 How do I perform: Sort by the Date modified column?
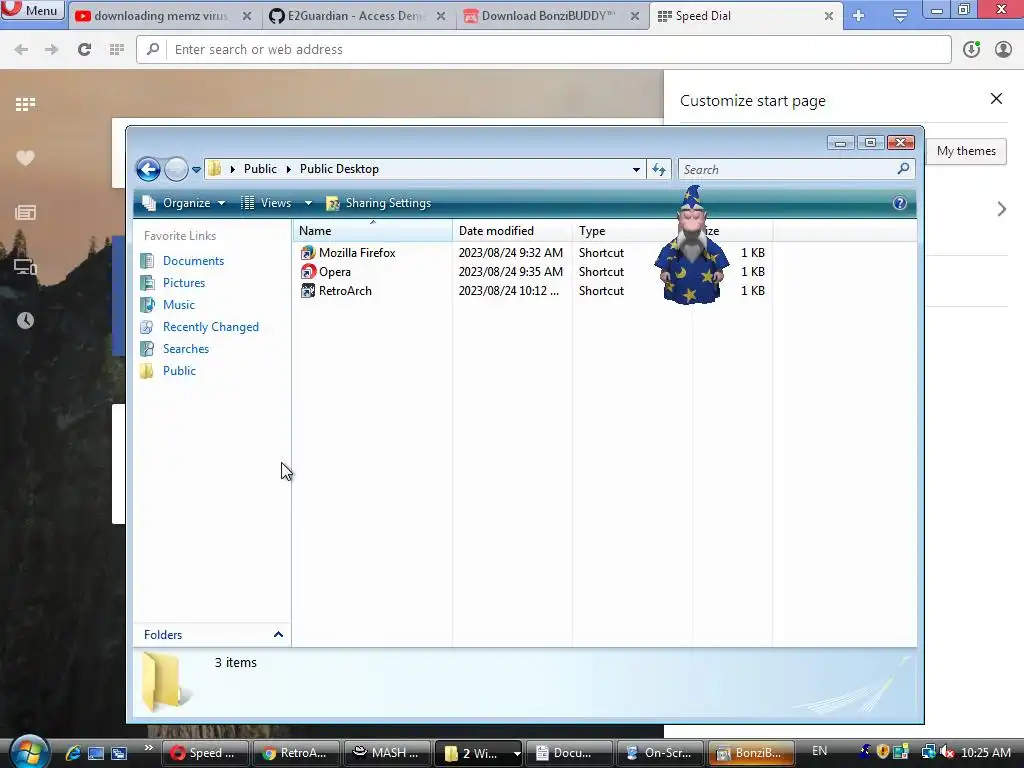[x=512, y=231]
